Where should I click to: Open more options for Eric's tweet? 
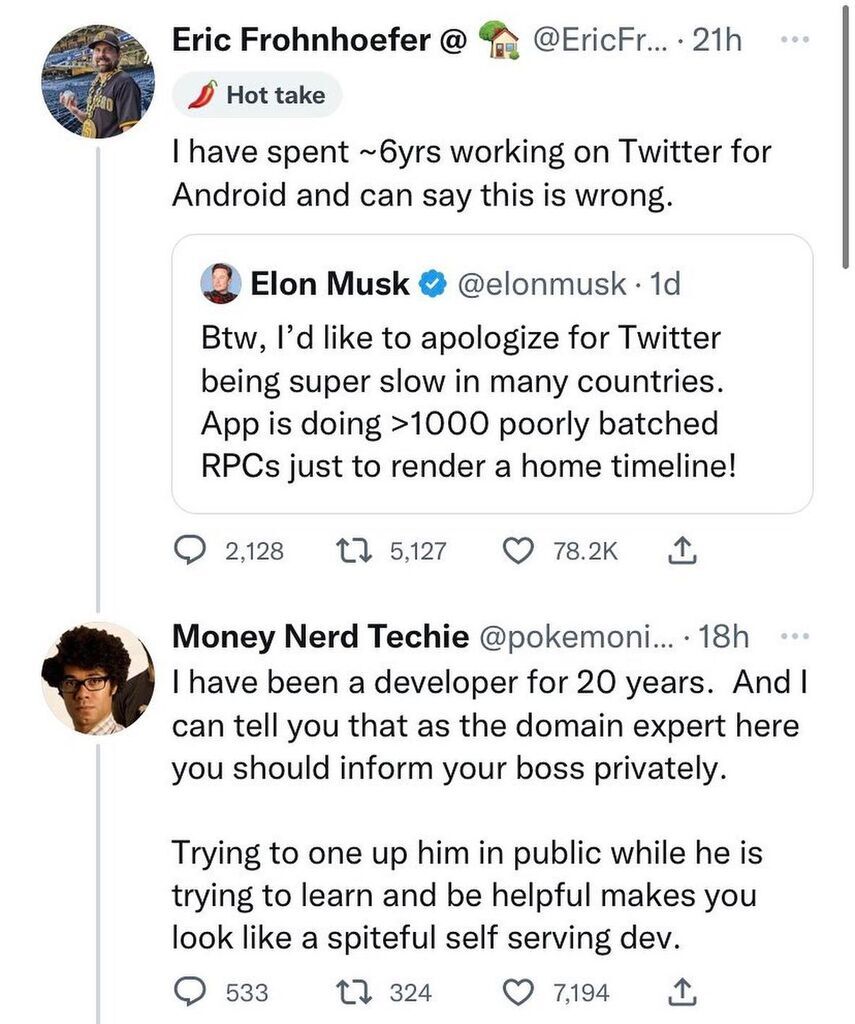[795, 41]
